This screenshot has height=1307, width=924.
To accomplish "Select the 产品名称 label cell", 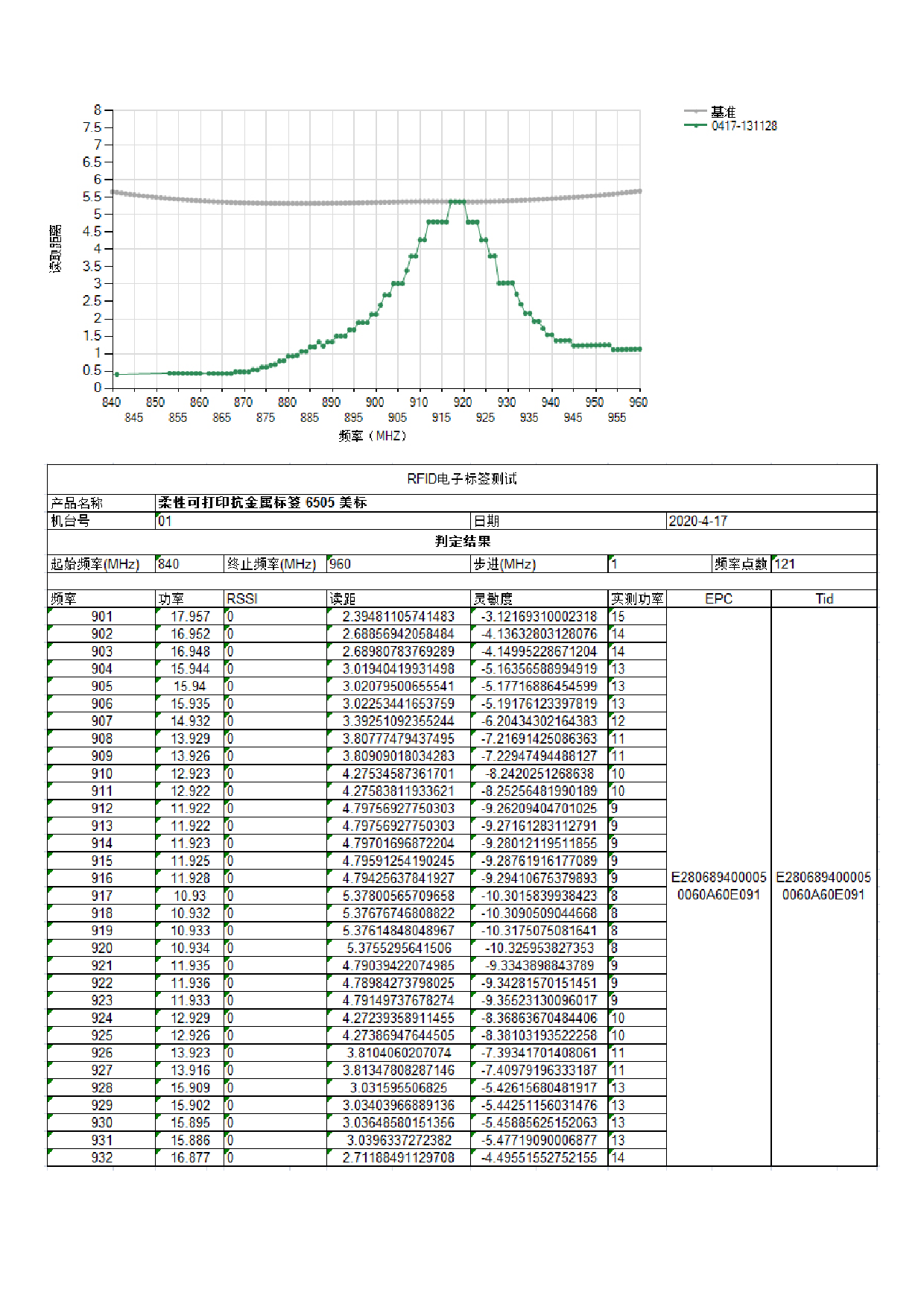I will 101,503.
